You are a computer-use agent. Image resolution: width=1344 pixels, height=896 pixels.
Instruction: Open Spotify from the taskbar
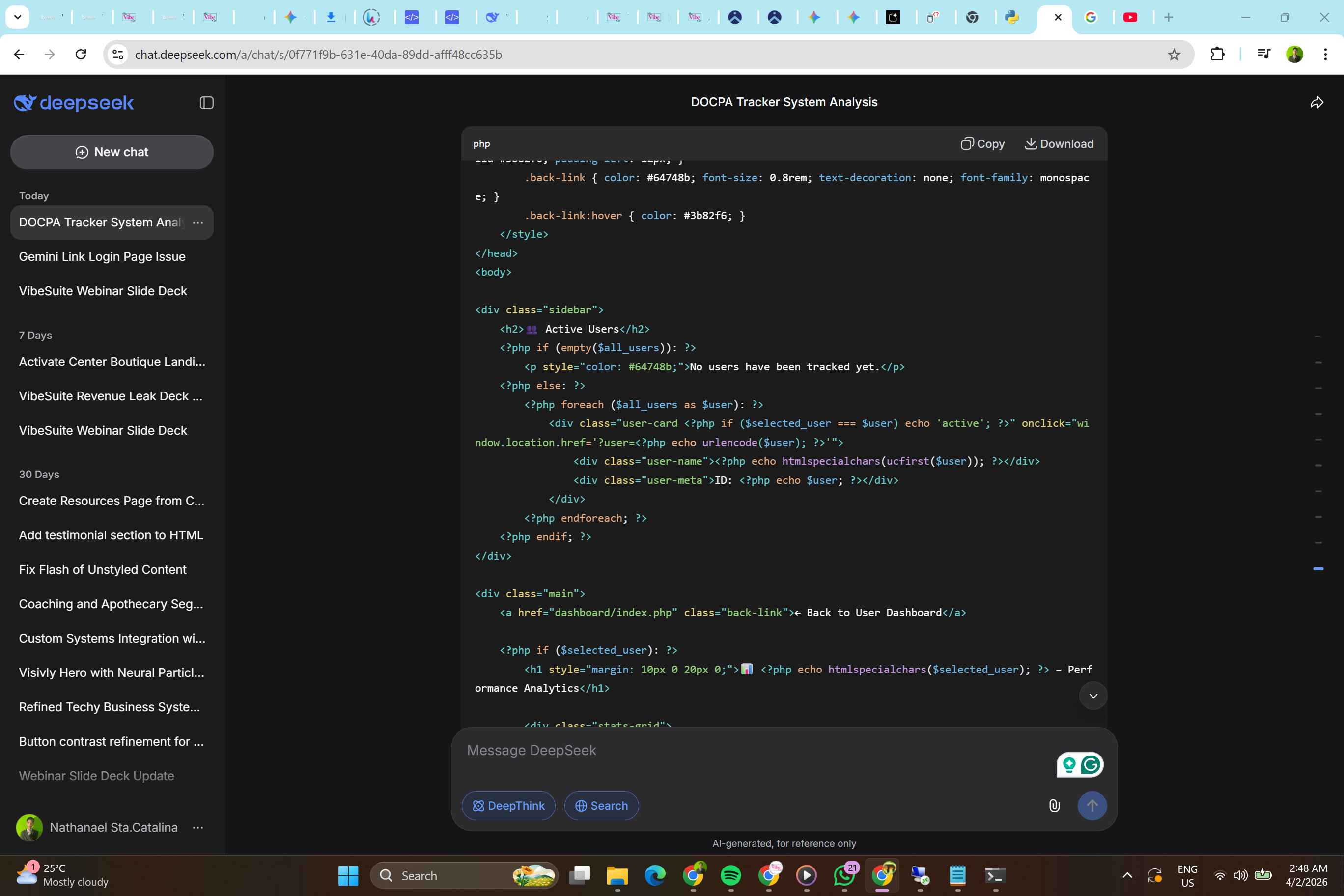730,875
